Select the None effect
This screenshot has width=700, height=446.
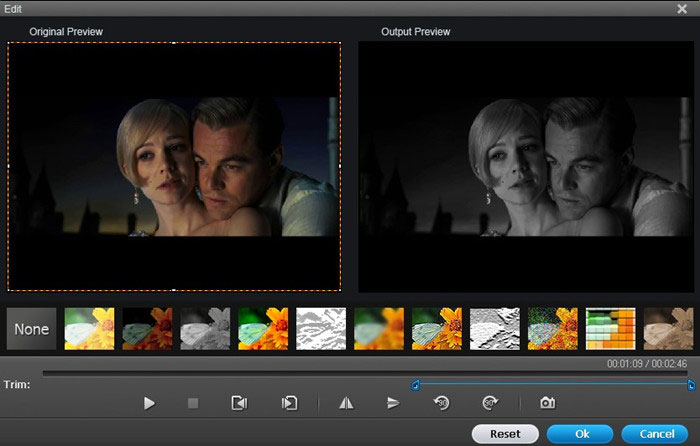(32, 329)
